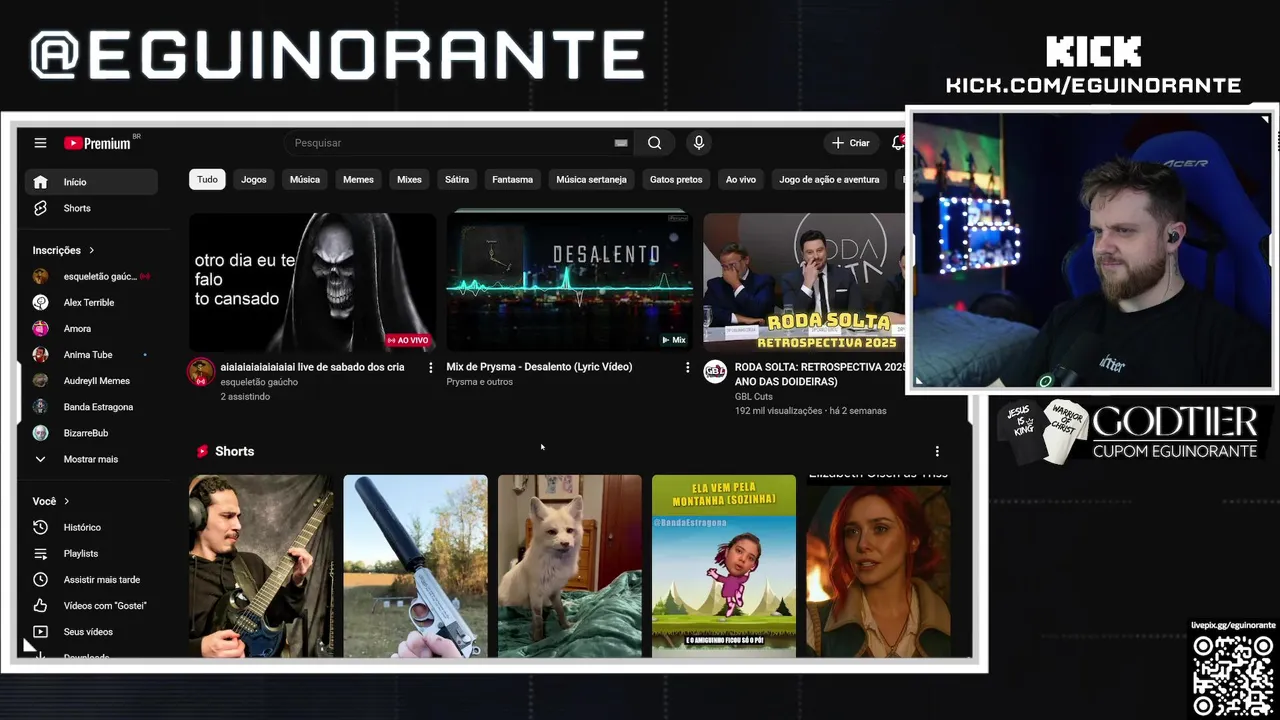The image size is (1280, 720).
Task: Click the Amora channel avatar
Action: pos(40,328)
